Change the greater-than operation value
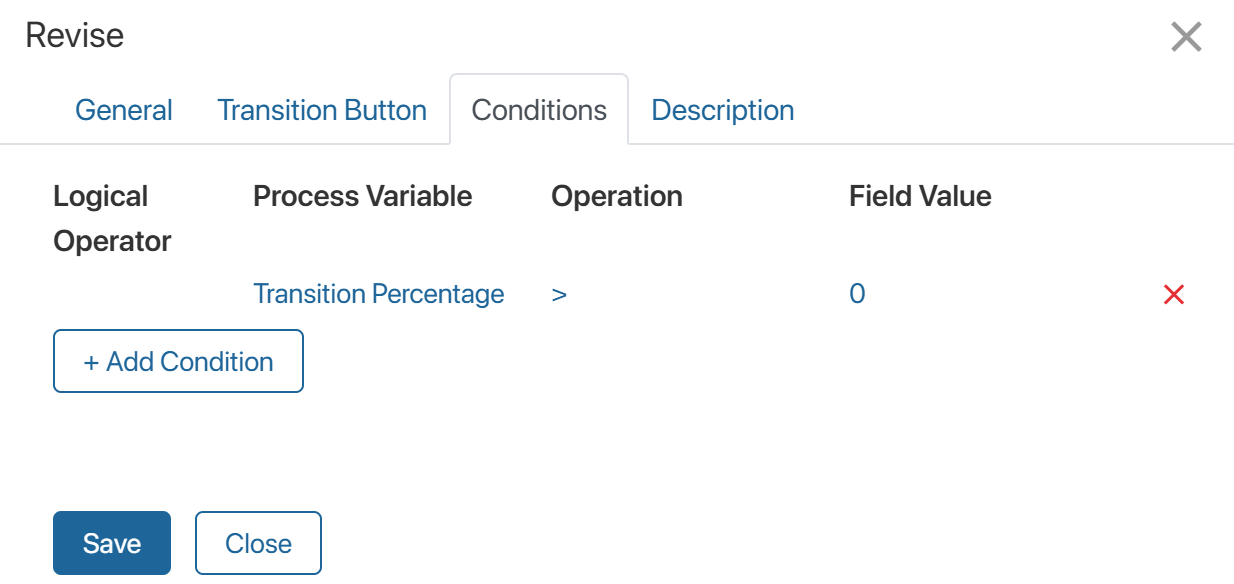This screenshot has width=1234, height=584. [x=559, y=294]
